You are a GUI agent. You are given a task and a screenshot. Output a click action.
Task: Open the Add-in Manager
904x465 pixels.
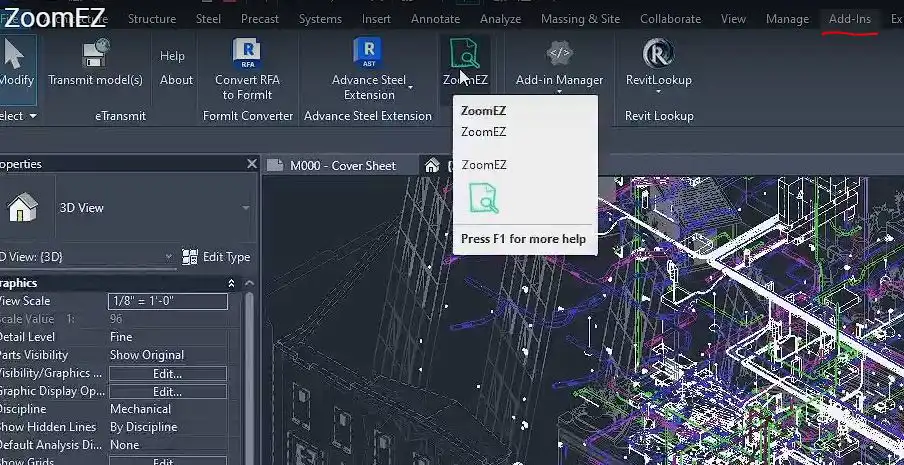[x=559, y=63]
